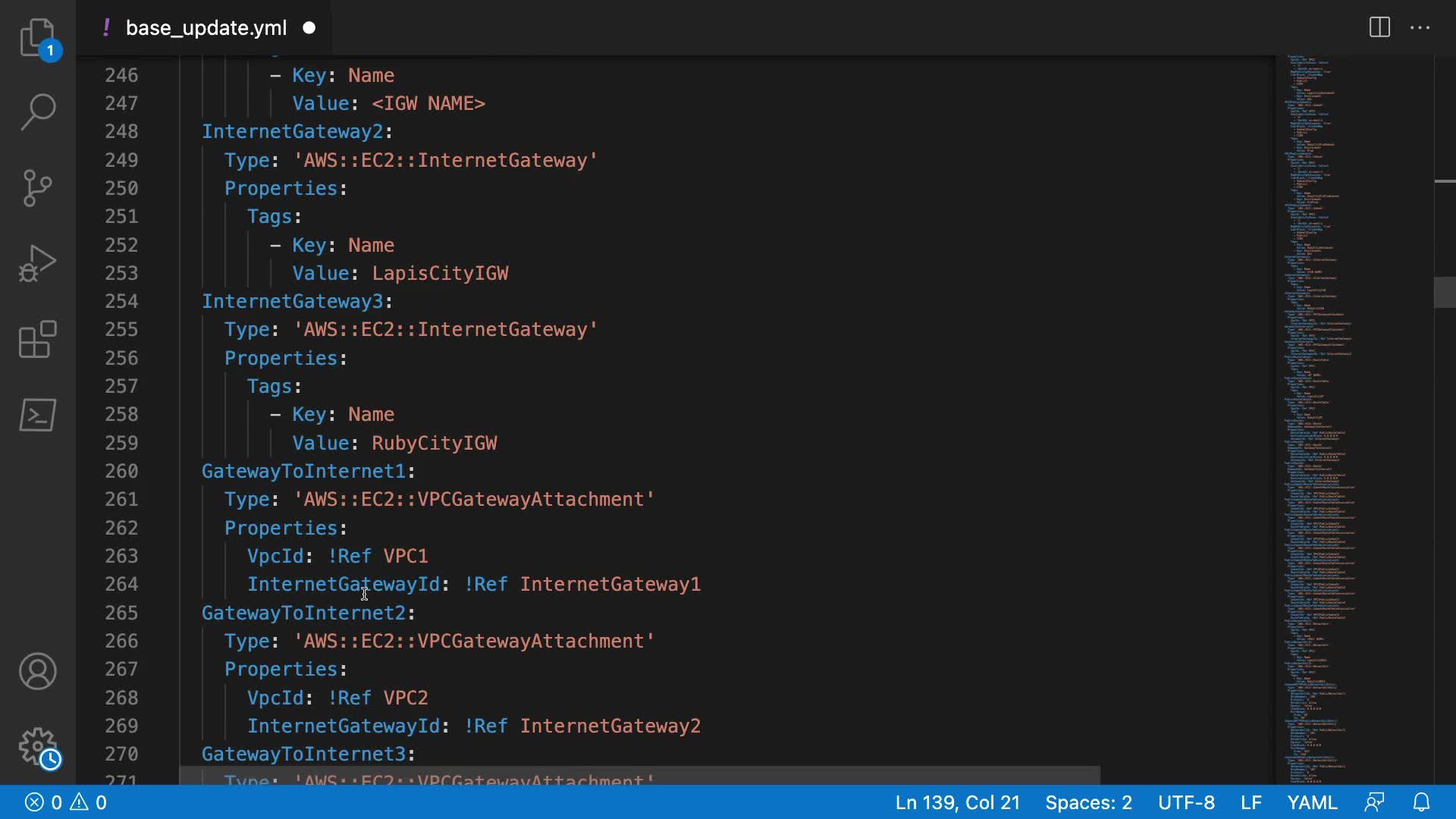The width and height of the screenshot is (1456, 819).
Task: Open the Manage gear menu
Action: click(x=37, y=747)
